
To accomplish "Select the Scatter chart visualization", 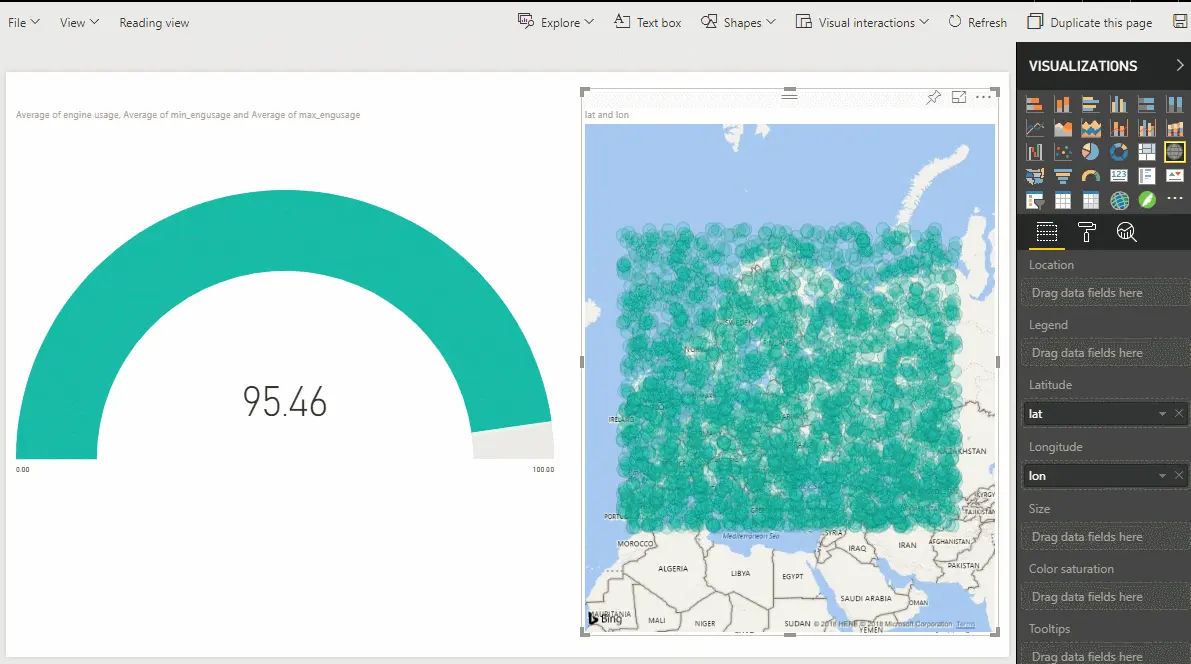I will pyautogui.click(x=1063, y=152).
